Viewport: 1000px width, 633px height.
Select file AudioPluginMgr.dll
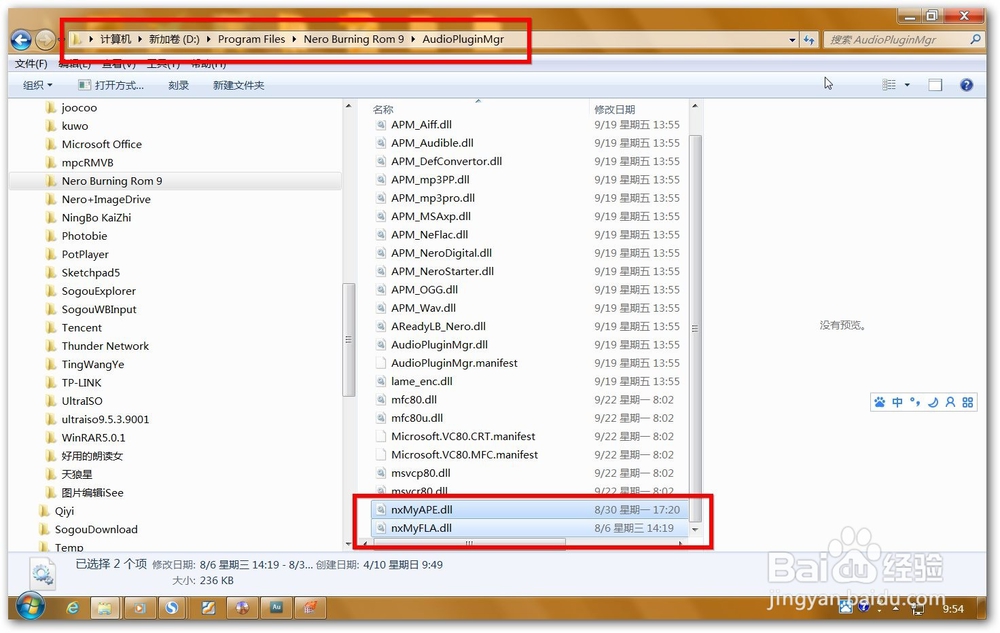[x=439, y=345]
